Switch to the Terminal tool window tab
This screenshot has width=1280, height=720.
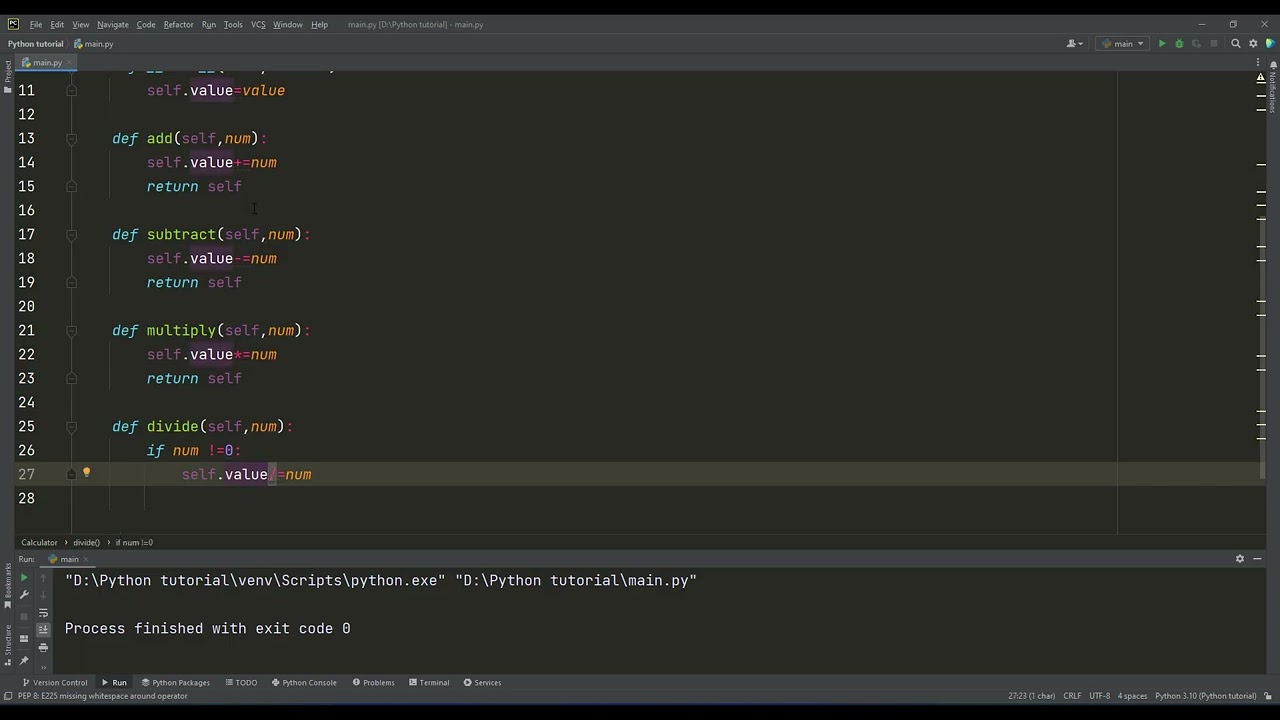(428, 682)
